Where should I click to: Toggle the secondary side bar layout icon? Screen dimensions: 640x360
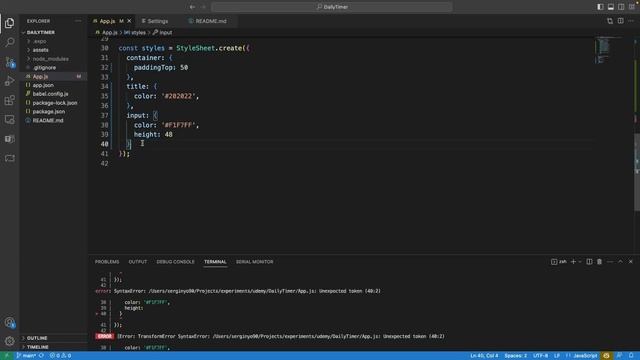(x=621, y=7)
